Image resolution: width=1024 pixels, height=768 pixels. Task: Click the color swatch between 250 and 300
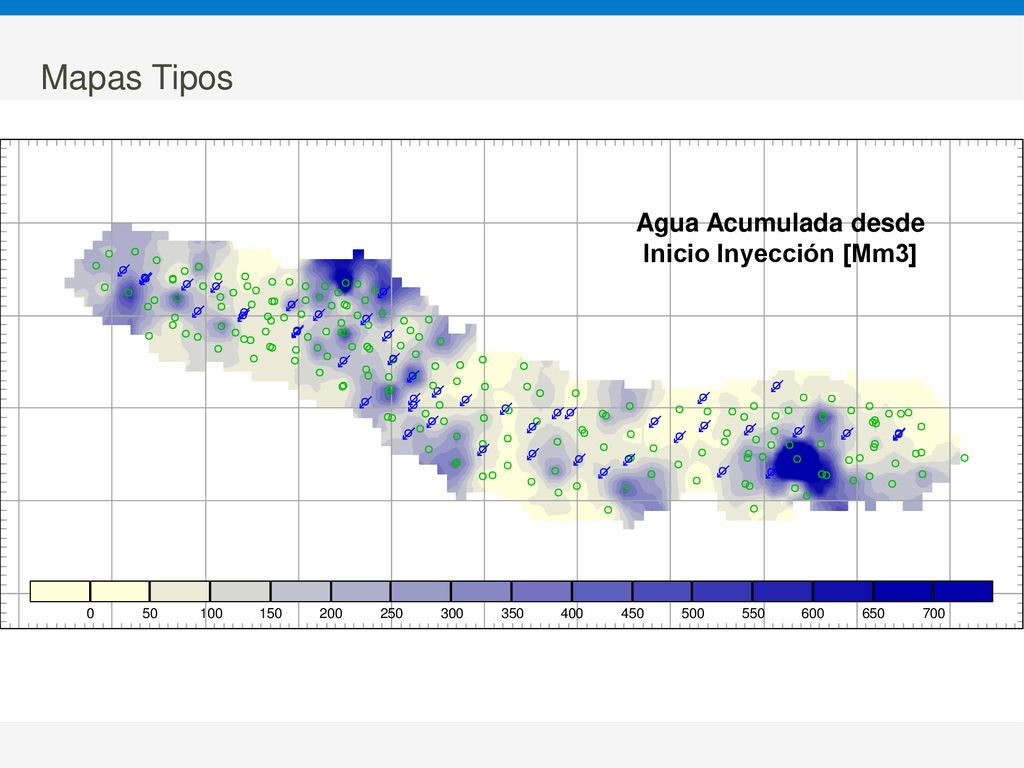pos(421,591)
